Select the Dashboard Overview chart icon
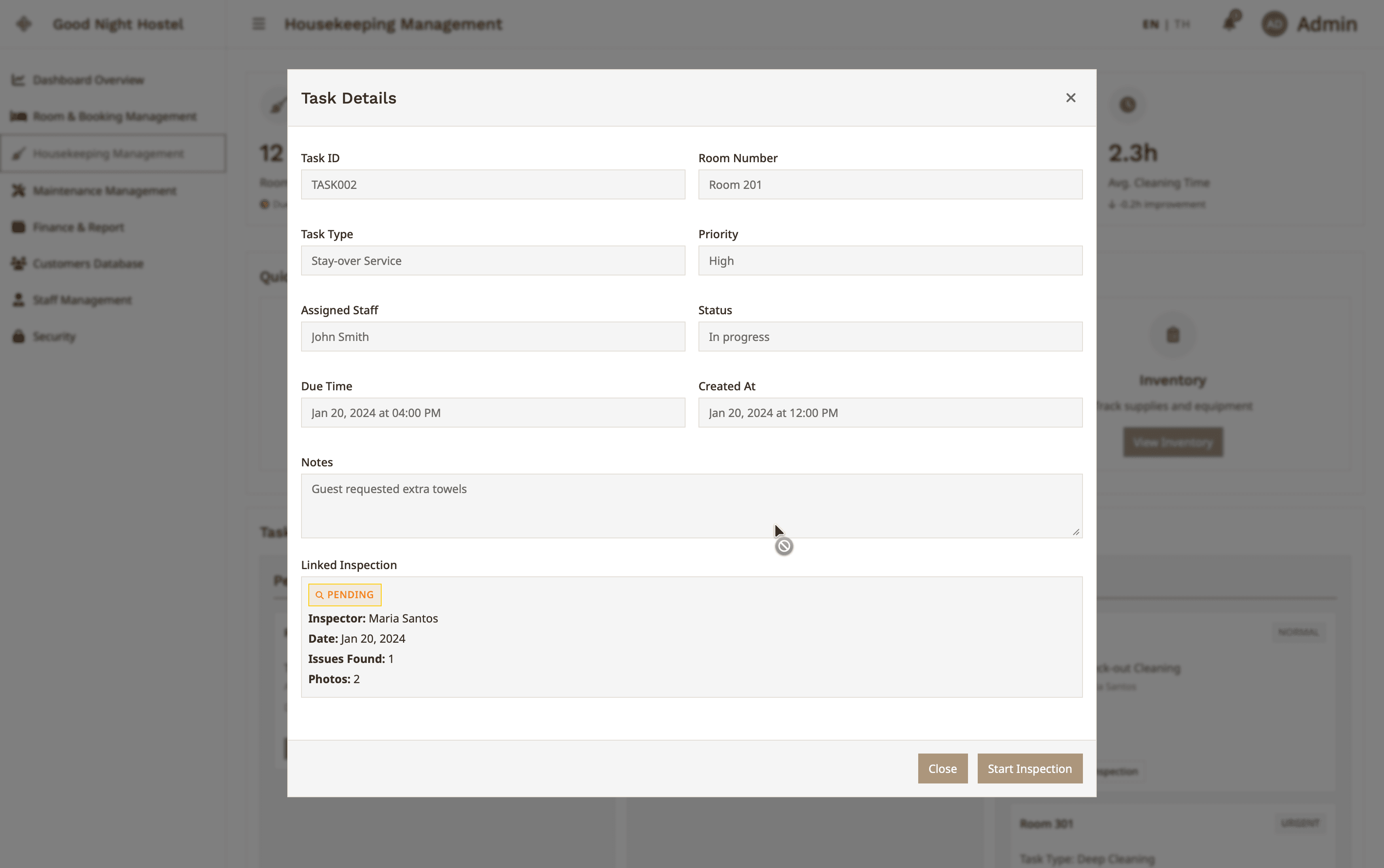Viewport: 1384px width, 868px height. click(18, 80)
